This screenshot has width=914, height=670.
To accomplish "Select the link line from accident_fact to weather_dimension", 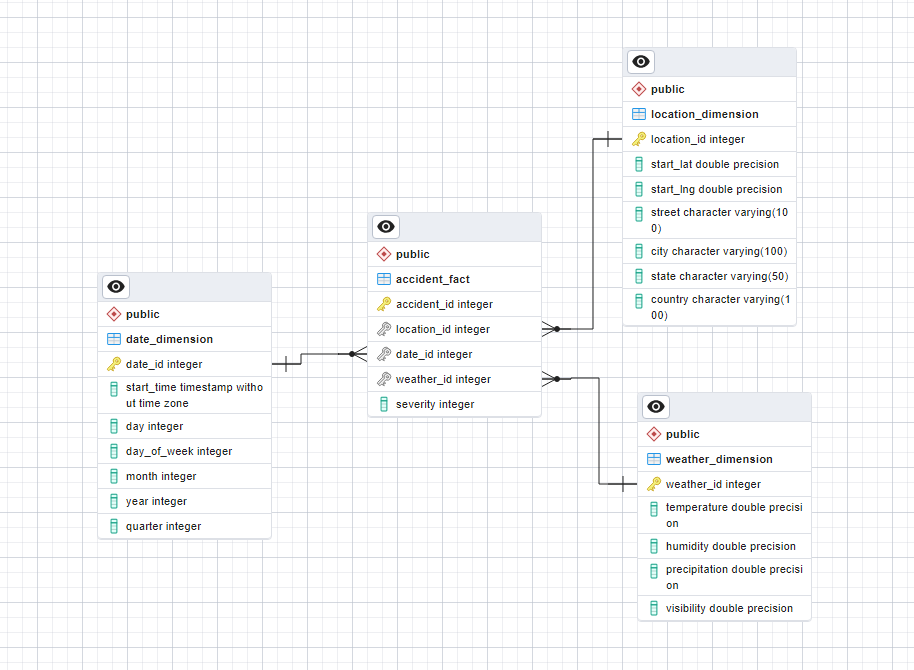I will pyautogui.click(x=599, y=432).
